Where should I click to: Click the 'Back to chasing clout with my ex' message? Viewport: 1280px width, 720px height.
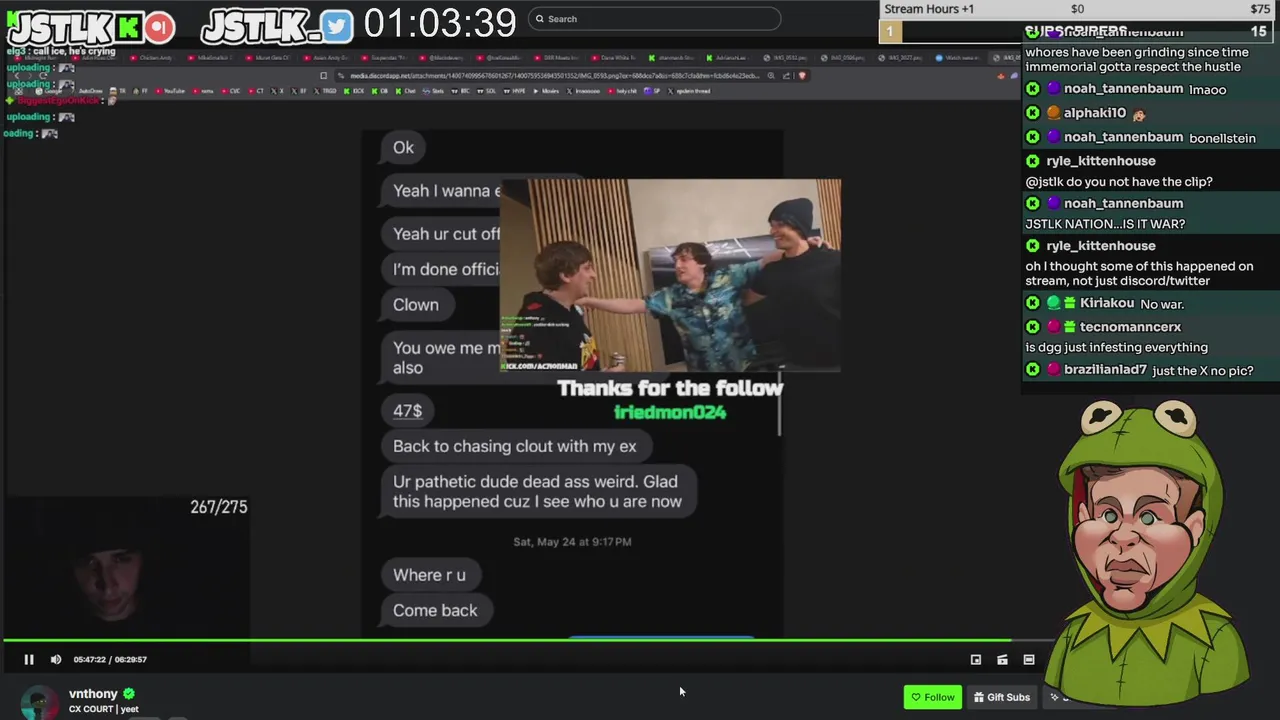pyautogui.click(x=514, y=447)
